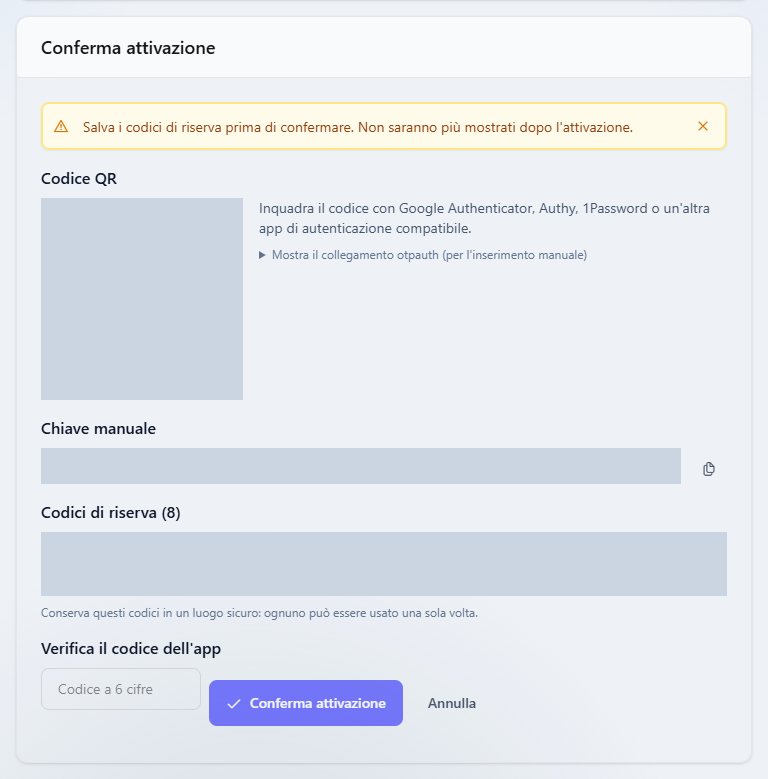Focus the 6-digit code input field
Viewport: 768px width, 779px height.
point(121,689)
